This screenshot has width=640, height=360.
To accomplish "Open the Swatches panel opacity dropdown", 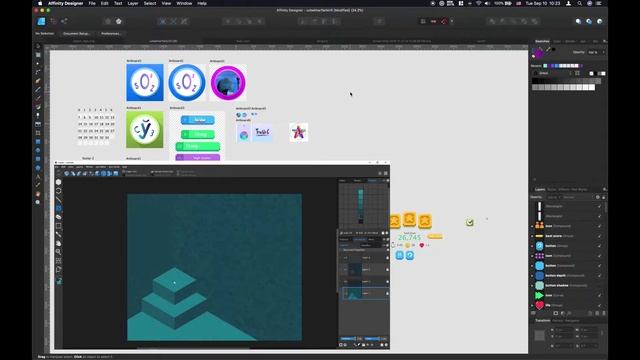I will (596, 52).
